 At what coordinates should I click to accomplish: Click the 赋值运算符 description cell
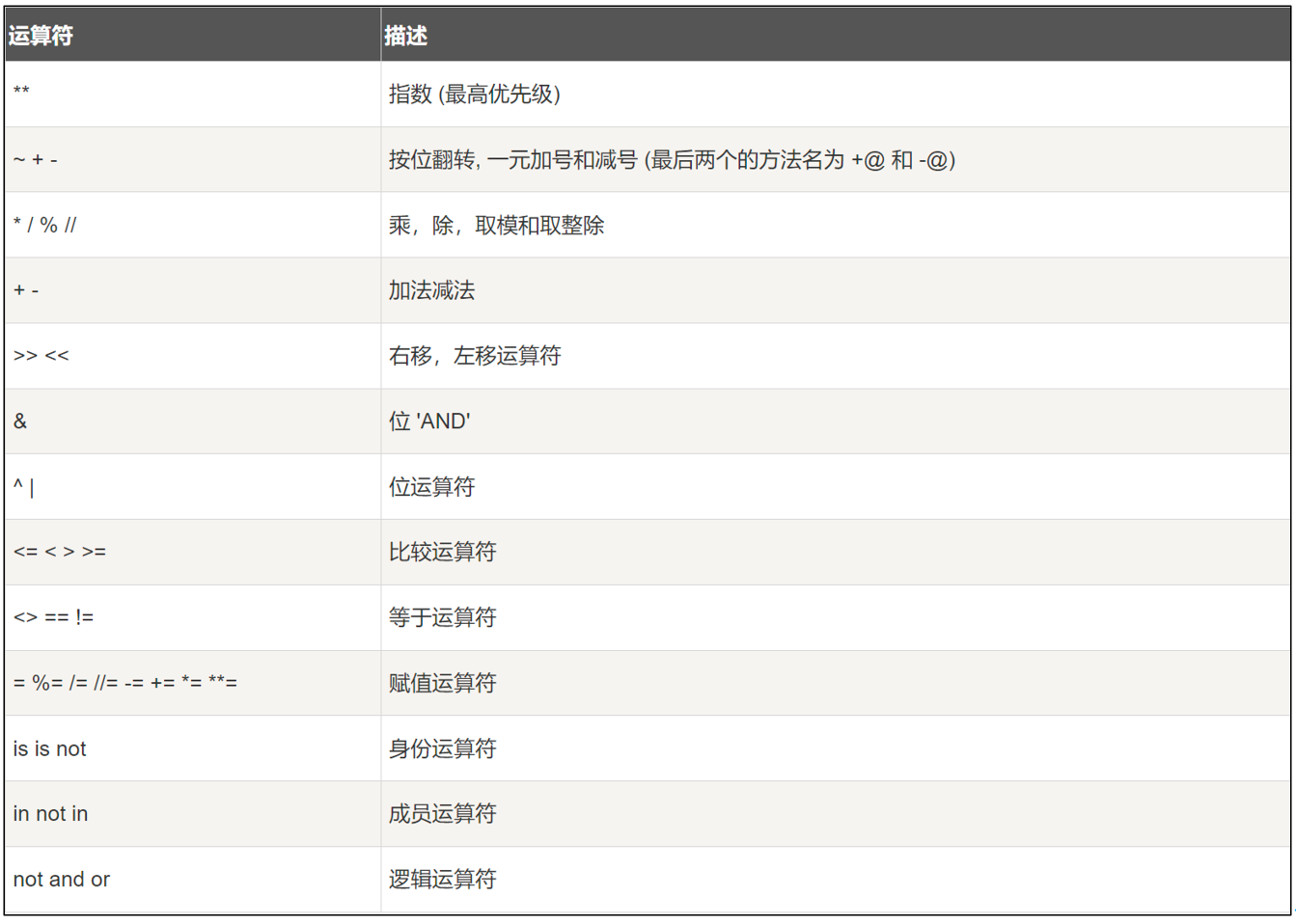click(442, 683)
